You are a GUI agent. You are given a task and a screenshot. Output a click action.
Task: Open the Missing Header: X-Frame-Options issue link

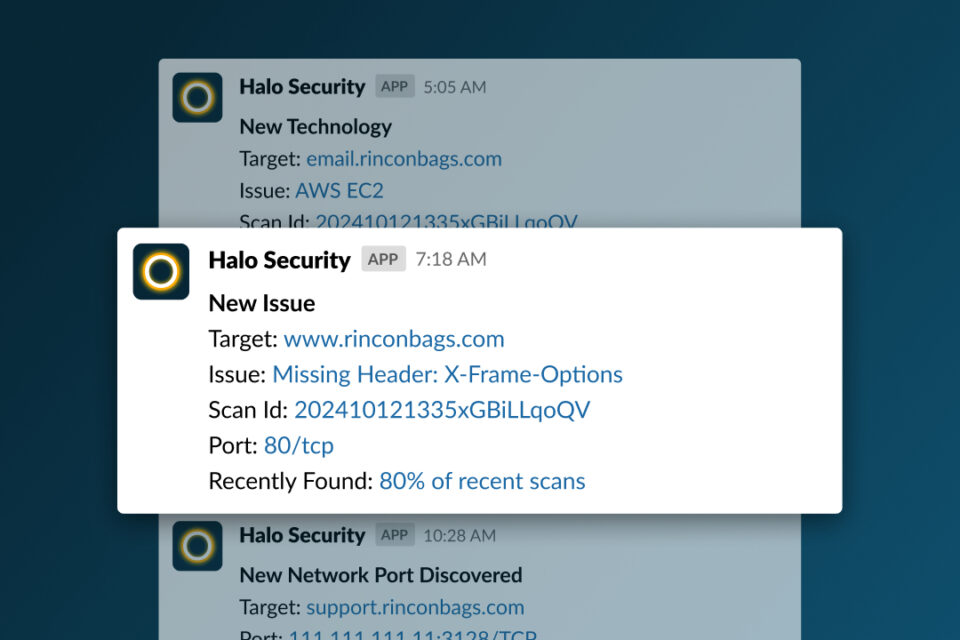(x=447, y=374)
